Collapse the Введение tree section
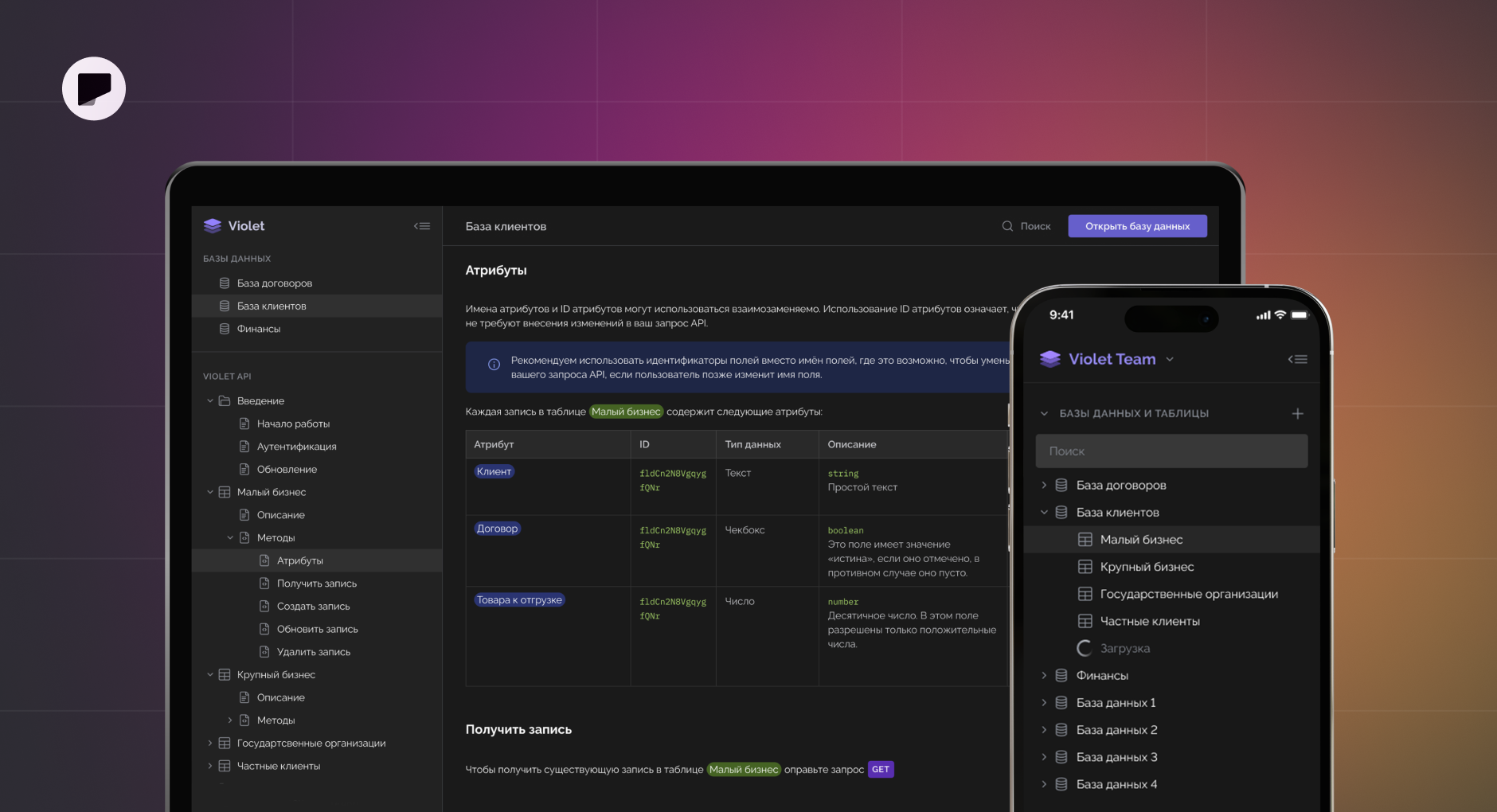 210,400
